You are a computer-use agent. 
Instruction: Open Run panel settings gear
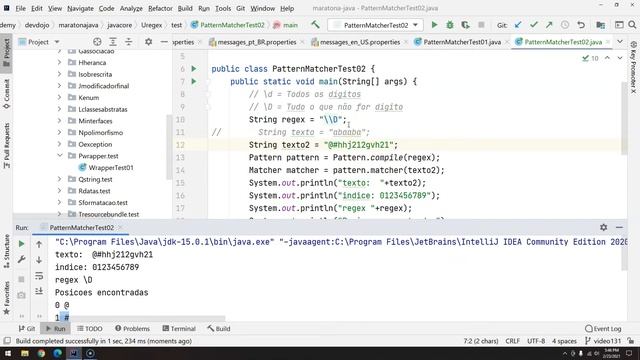click(x=604, y=227)
